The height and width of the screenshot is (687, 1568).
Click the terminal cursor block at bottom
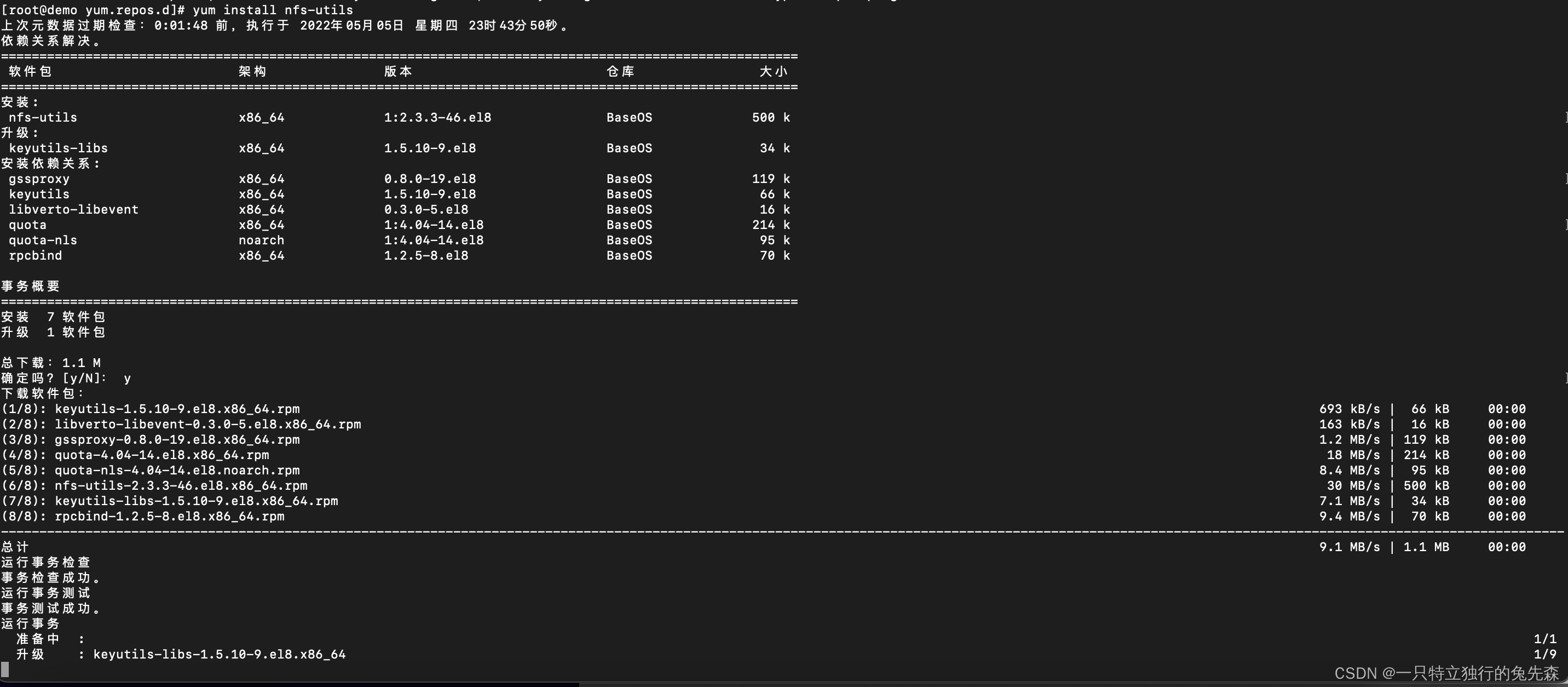click(5, 670)
